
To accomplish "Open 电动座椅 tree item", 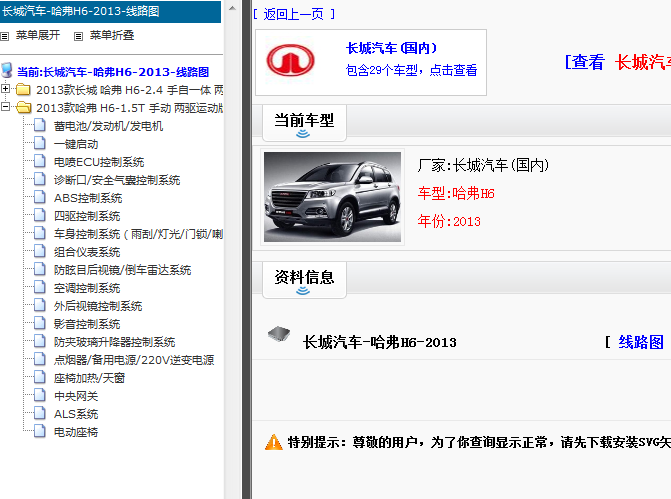I will coord(76,431).
